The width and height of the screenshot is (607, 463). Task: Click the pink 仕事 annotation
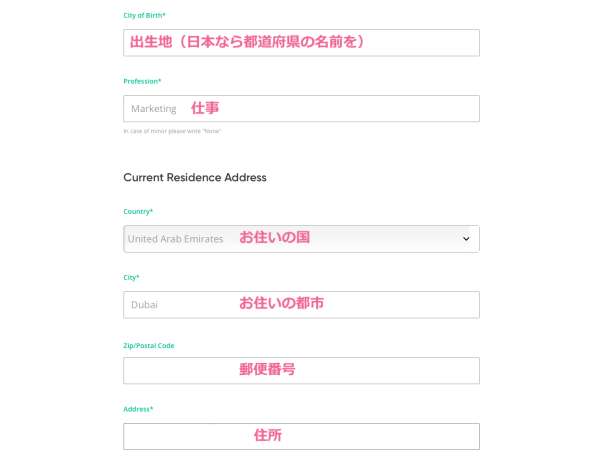click(205, 108)
